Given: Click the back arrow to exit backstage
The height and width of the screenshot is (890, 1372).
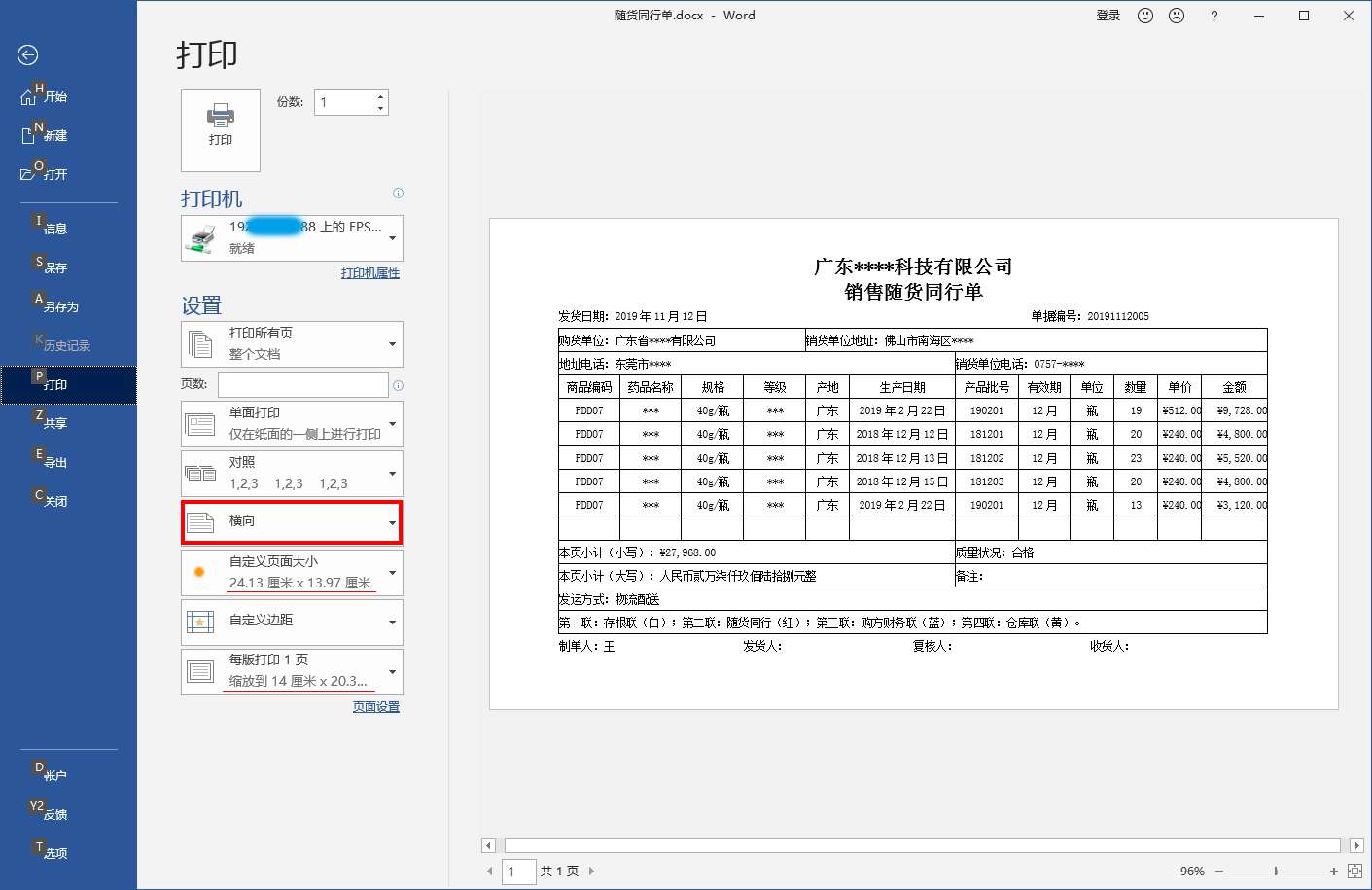Looking at the screenshot, I should pyautogui.click(x=28, y=55).
